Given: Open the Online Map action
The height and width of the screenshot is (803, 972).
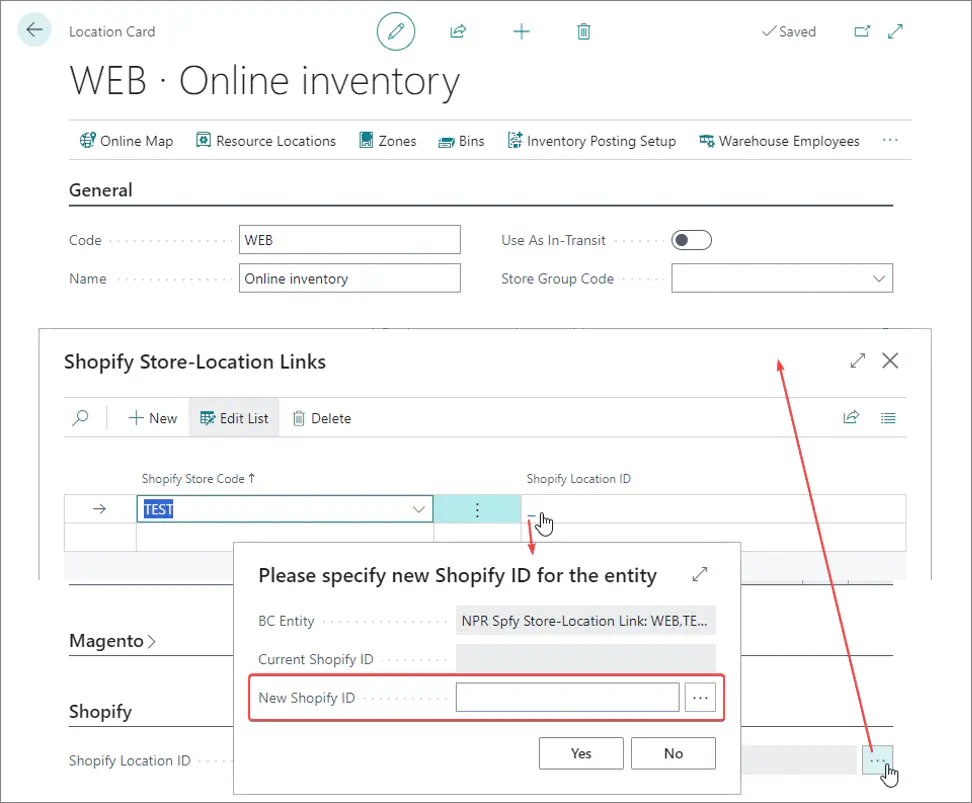Looking at the screenshot, I should 126,141.
